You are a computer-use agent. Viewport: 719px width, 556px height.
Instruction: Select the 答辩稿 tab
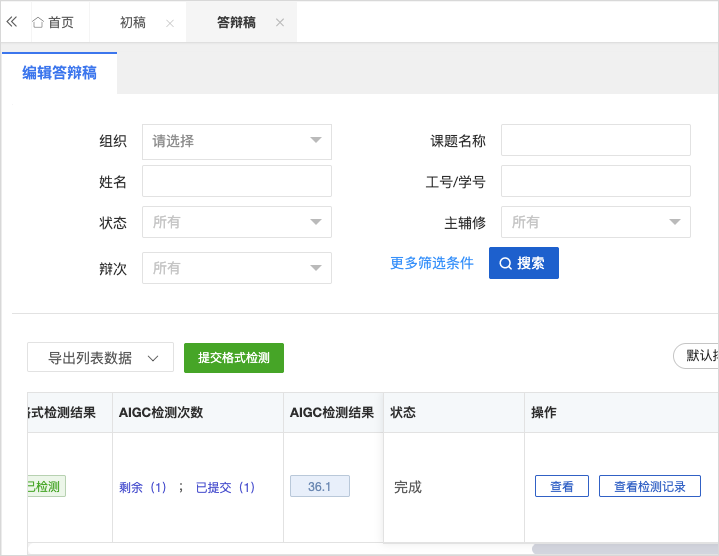tap(236, 22)
